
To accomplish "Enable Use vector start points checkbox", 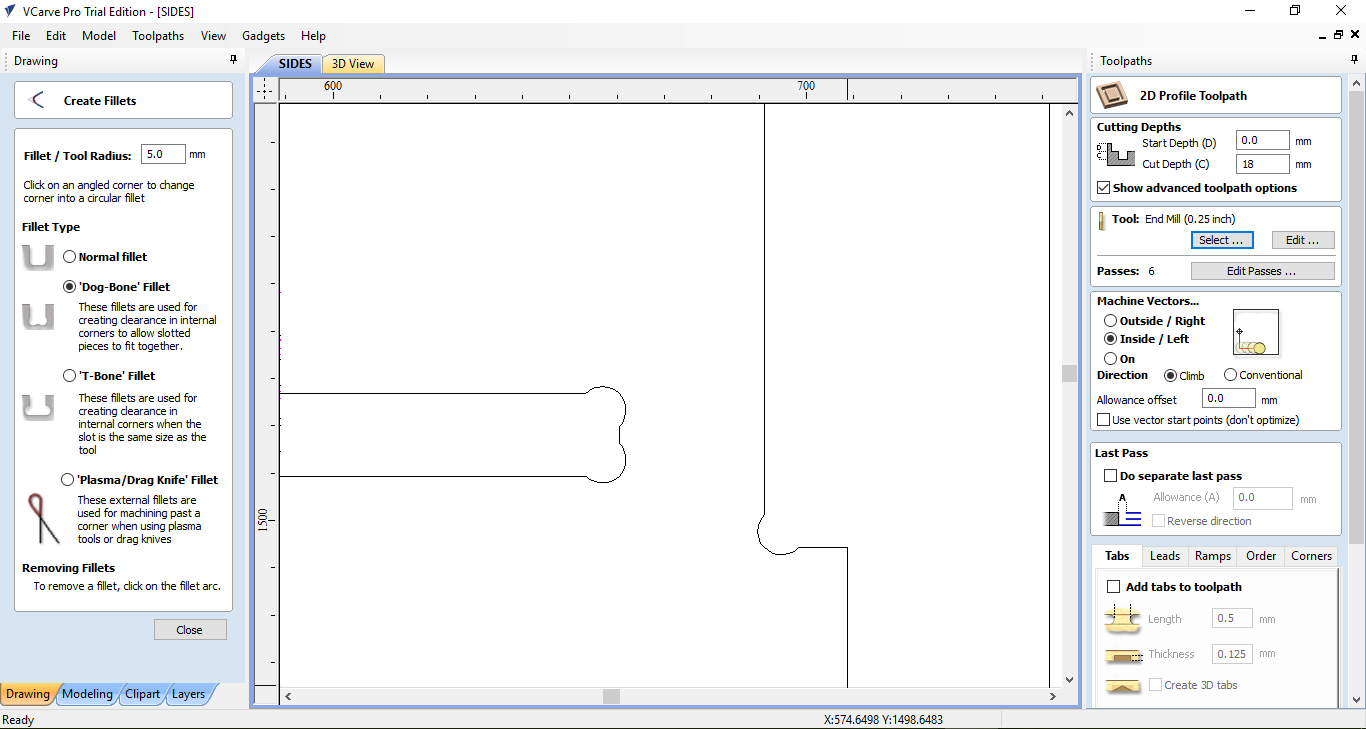I will pyautogui.click(x=1104, y=420).
